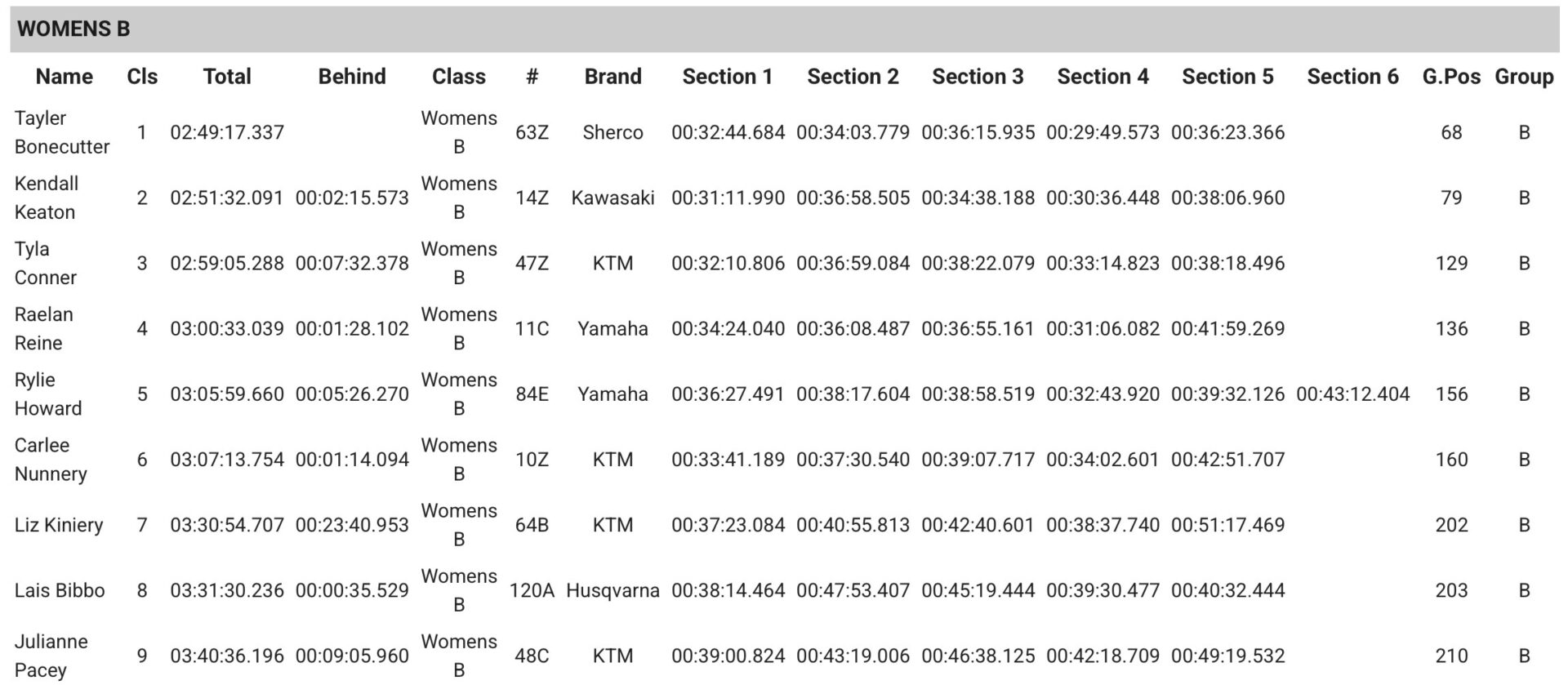1568x685 pixels.
Task: Select the Kawasaki brand cell
Action: tap(612, 198)
